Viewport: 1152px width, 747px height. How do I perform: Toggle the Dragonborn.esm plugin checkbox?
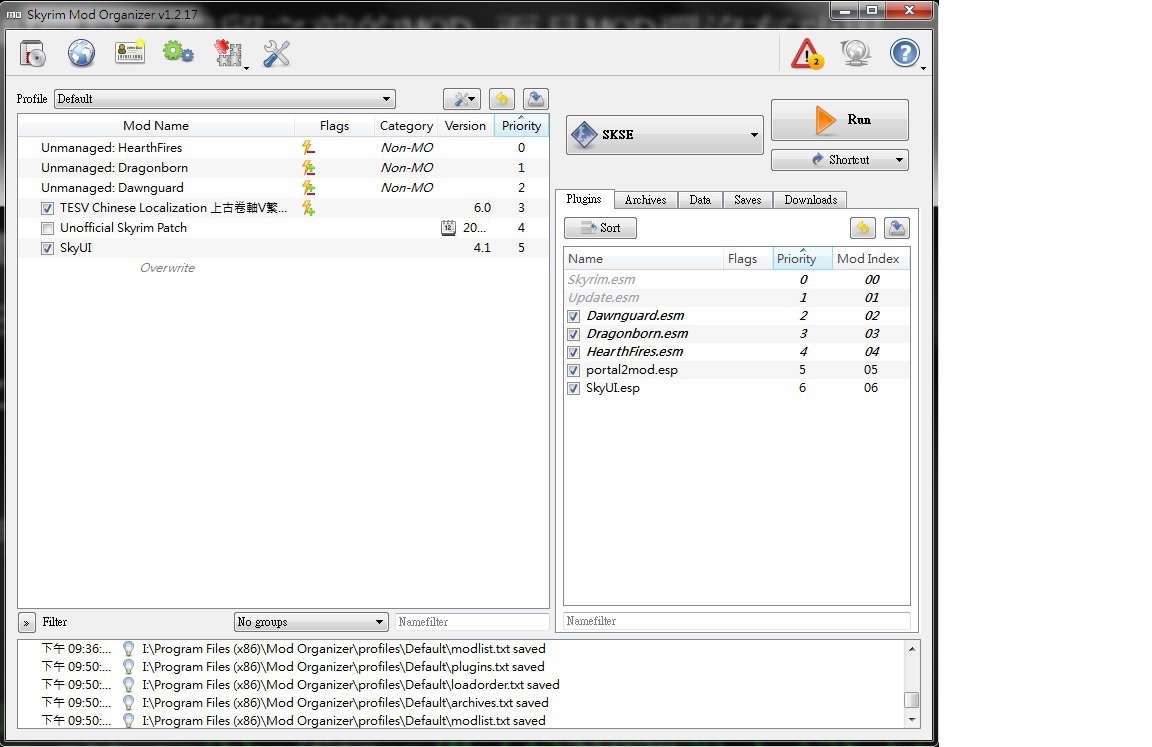click(x=574, y=334)
